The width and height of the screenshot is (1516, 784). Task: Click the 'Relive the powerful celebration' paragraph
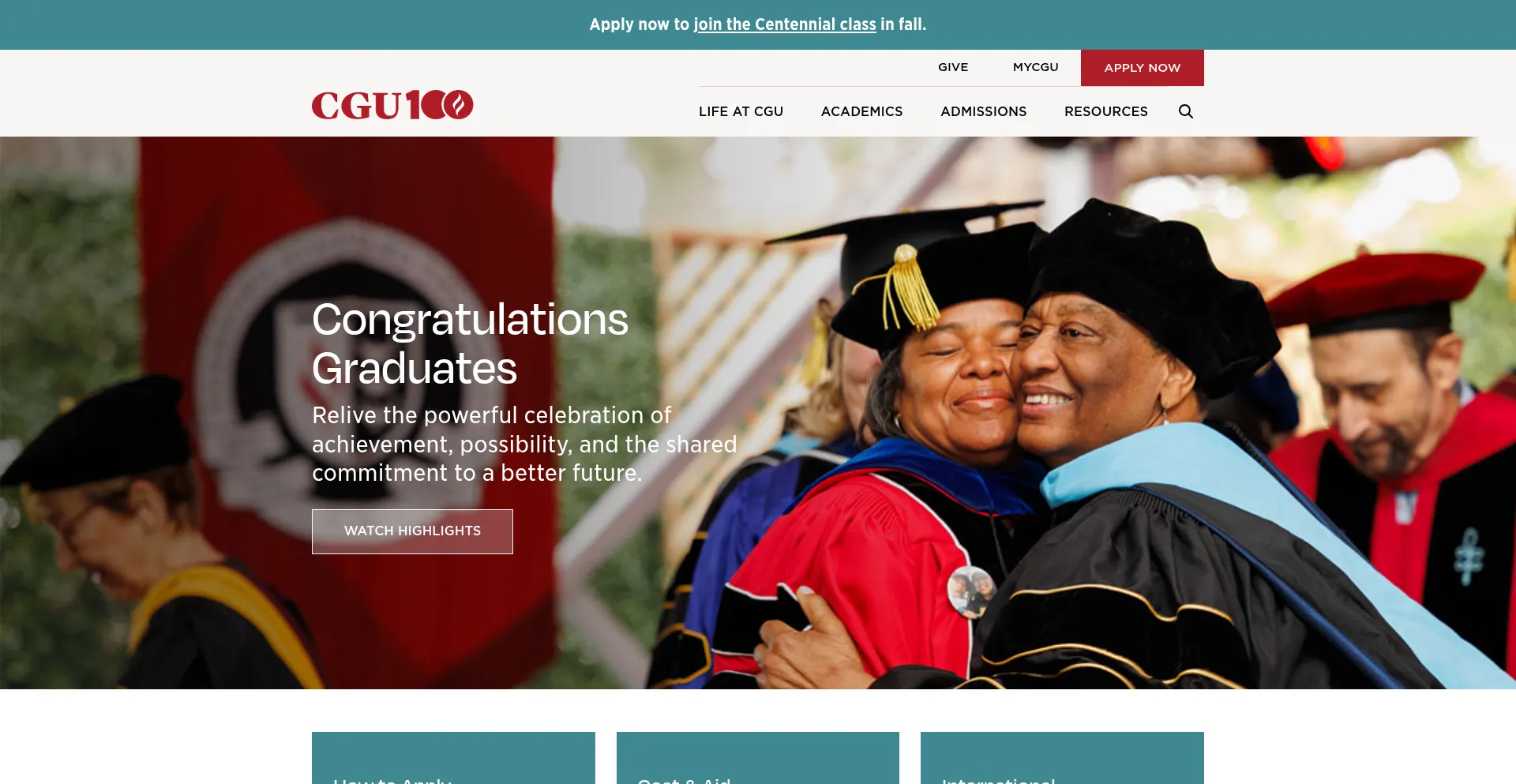pos(524,444)
